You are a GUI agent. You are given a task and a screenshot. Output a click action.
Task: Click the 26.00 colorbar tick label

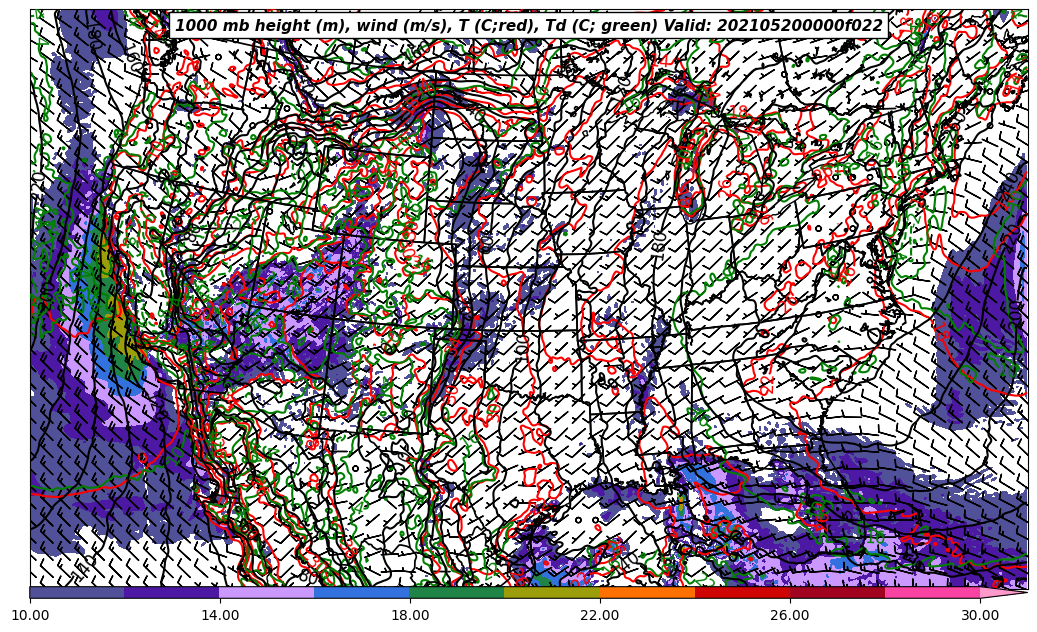tap(790, 615)
